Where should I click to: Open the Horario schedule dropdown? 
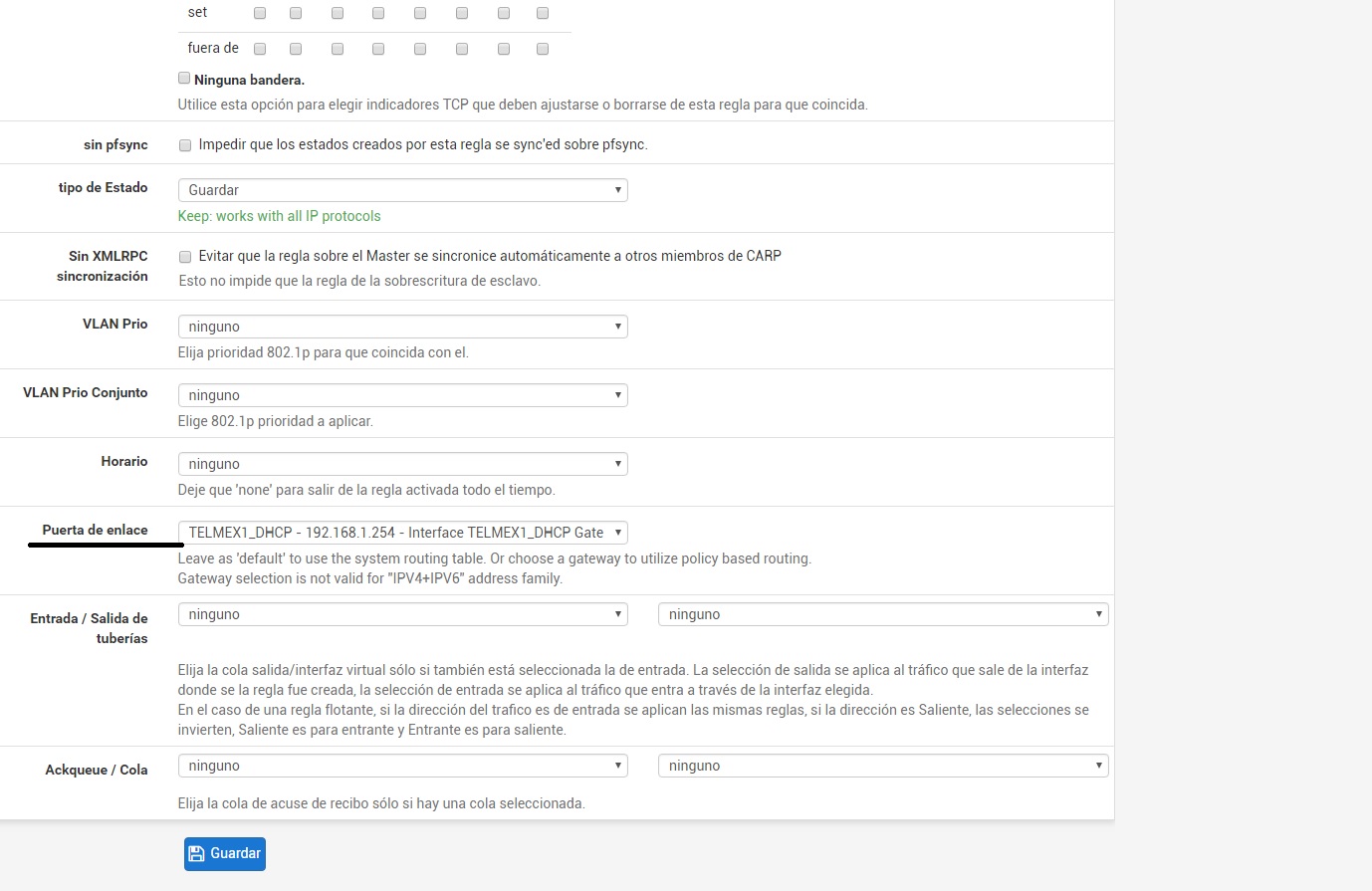402,464
